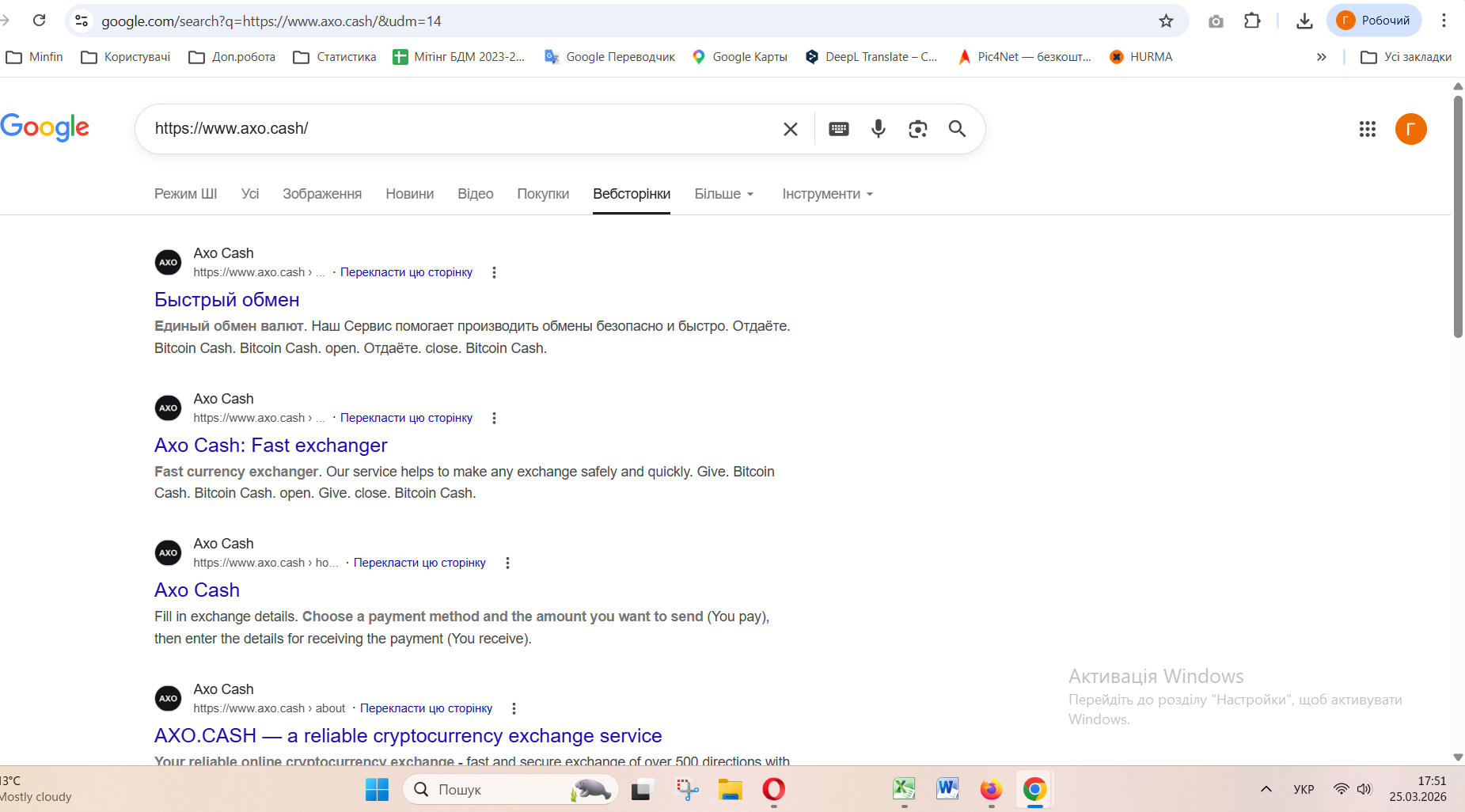Show more bookmarks with the chevron
The width and height of the screenshot is (1465, 812).
[x=1321, y=57]
